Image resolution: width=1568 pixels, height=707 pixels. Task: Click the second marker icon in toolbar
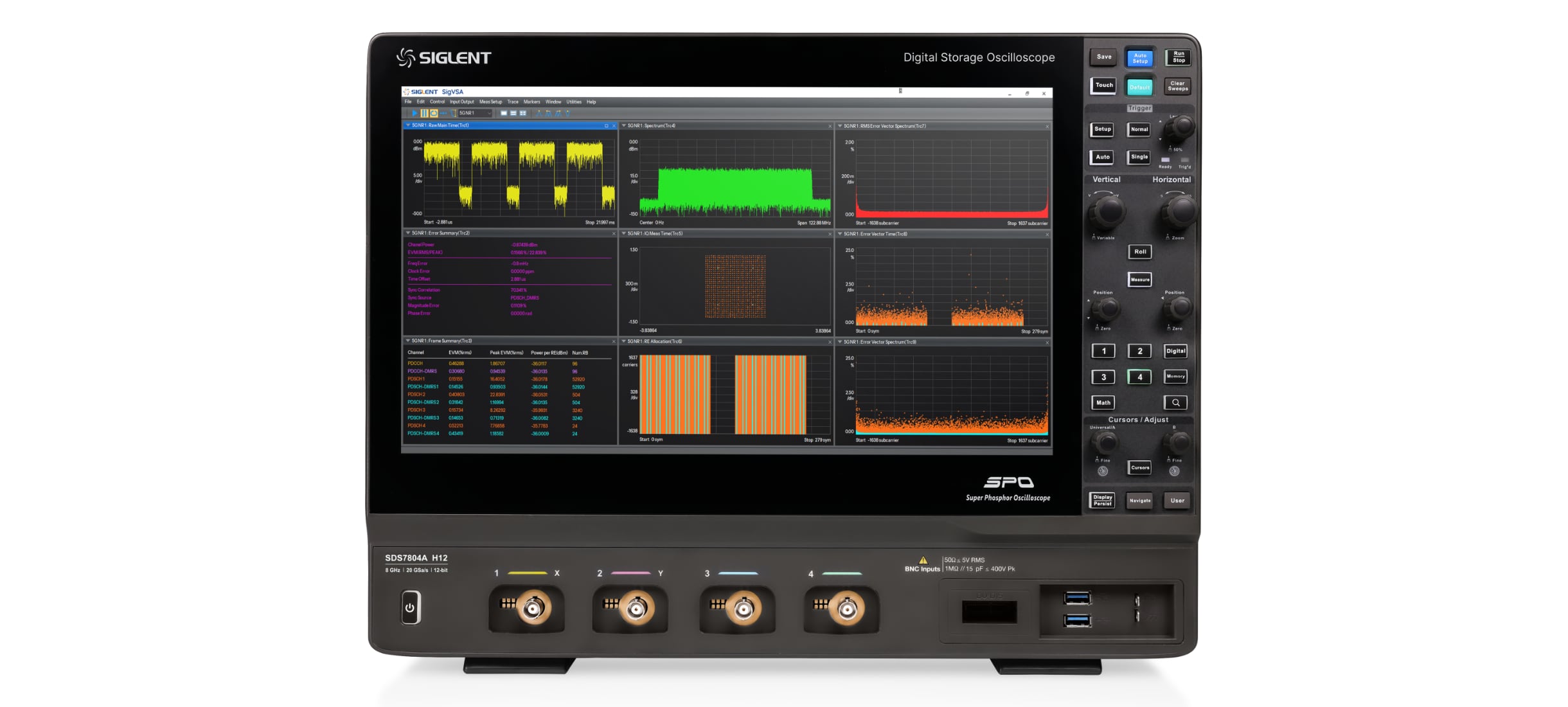click(548, 113)
